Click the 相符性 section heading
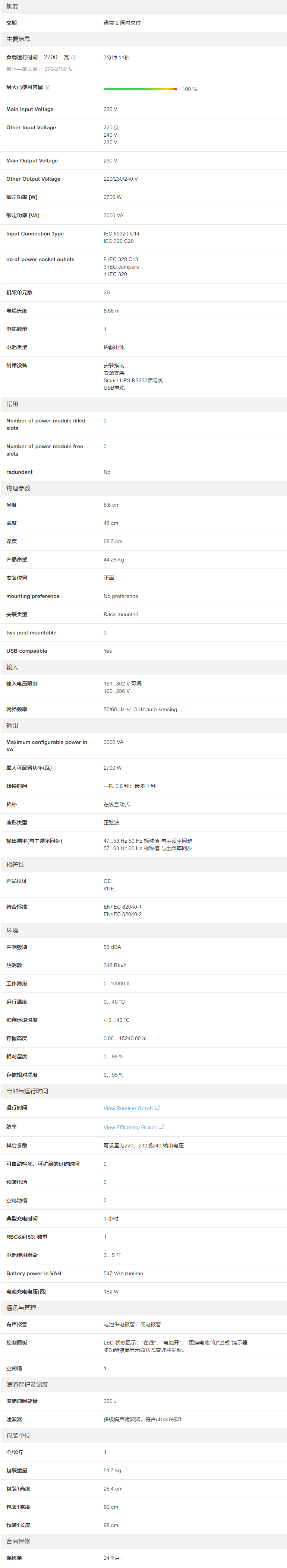 pos(15,864)
